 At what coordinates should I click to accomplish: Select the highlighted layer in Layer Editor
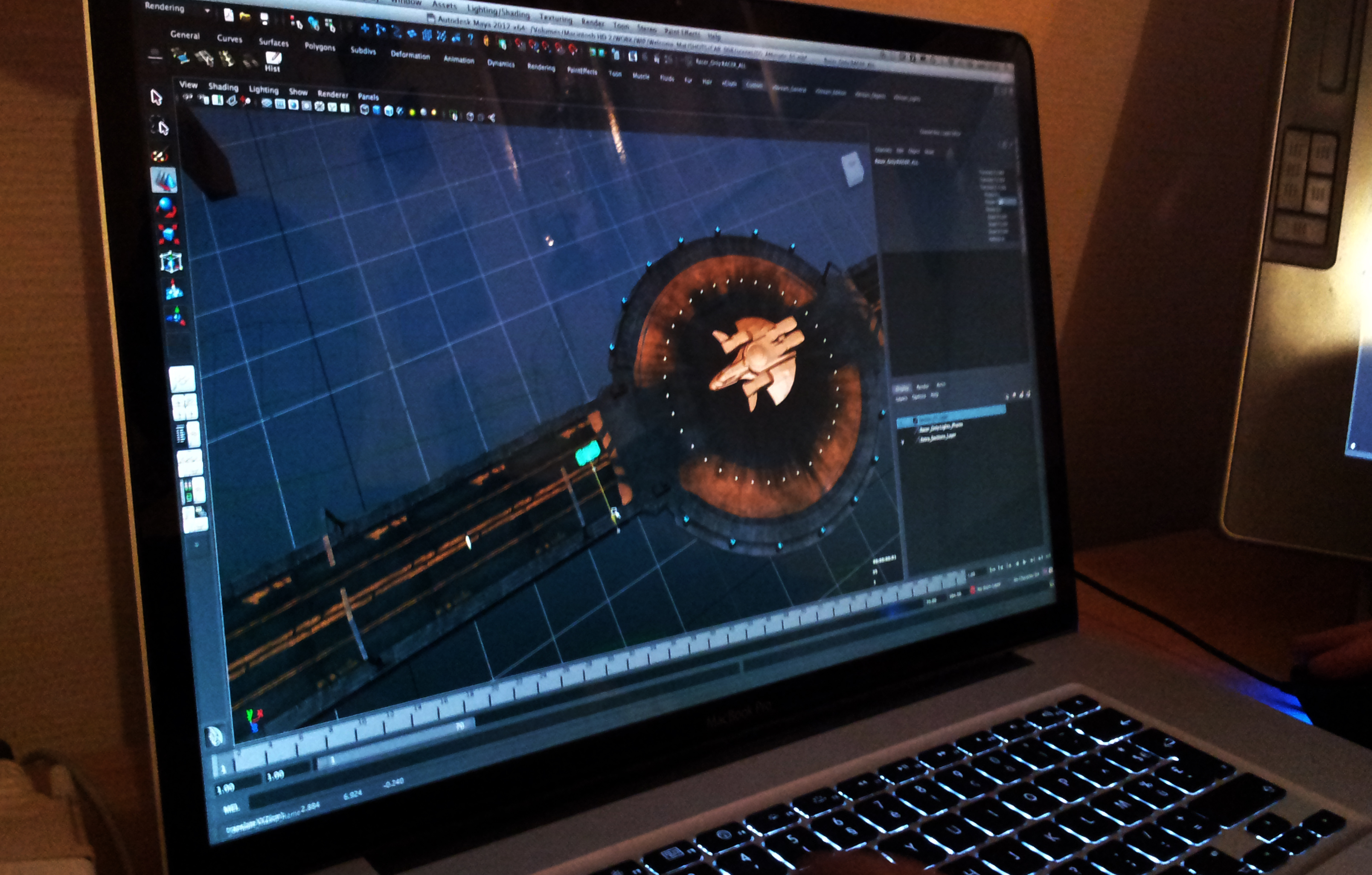tap(951, 417)
